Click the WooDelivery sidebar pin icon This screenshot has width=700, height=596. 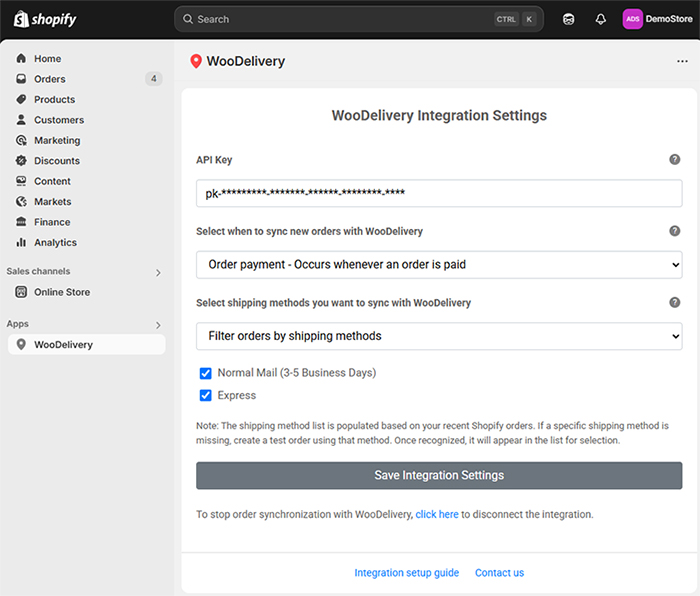click(x=21, y=344)
